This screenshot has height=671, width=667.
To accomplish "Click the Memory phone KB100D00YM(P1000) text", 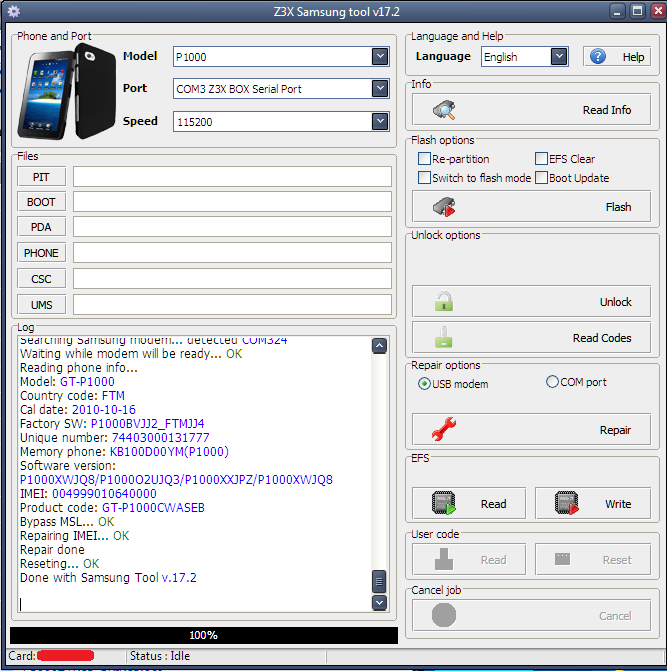I will (x=169, y=451).
